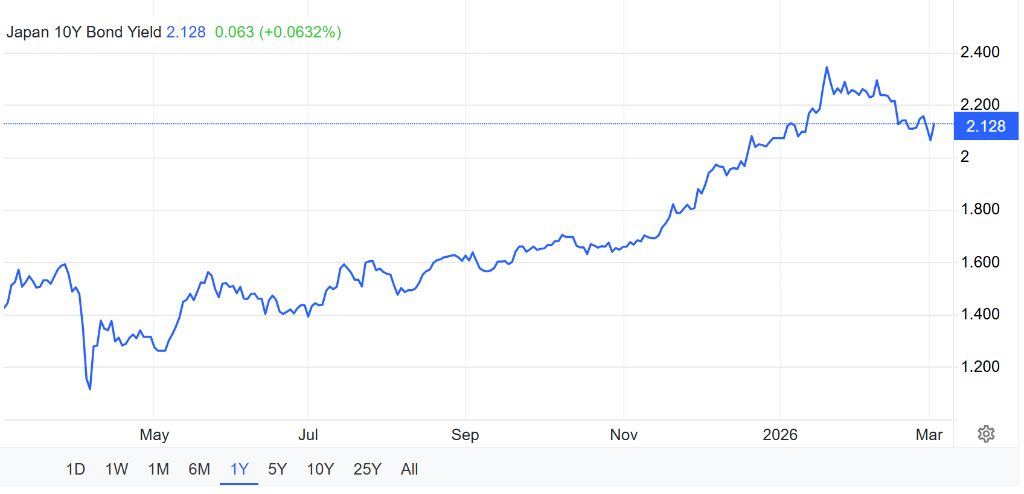Click the green 0.063 change value
Screen dimensions: 1024x494
[x=234, y=32]
